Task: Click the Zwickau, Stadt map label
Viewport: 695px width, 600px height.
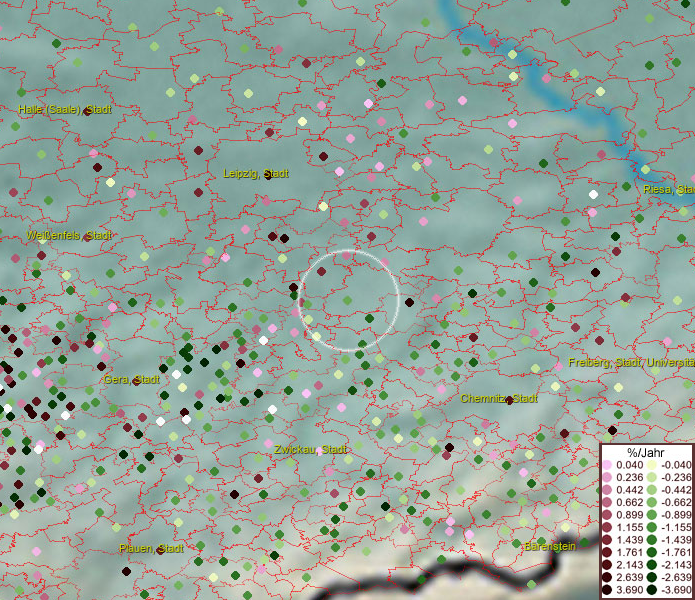Action: click(310, 449)
